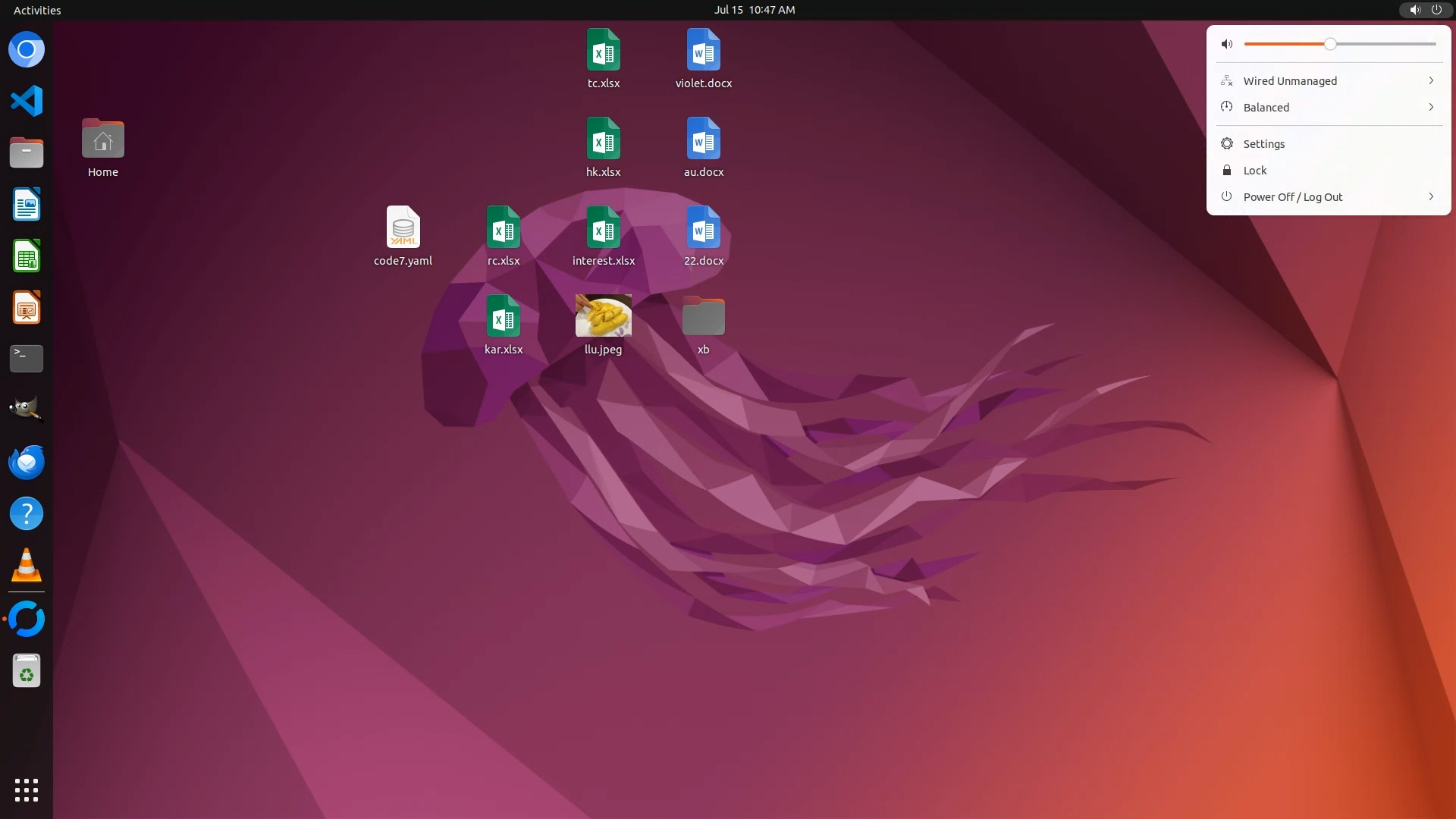Open the clock and calendar in top bar
This screenshot has width=1456, height=819.
754,10
